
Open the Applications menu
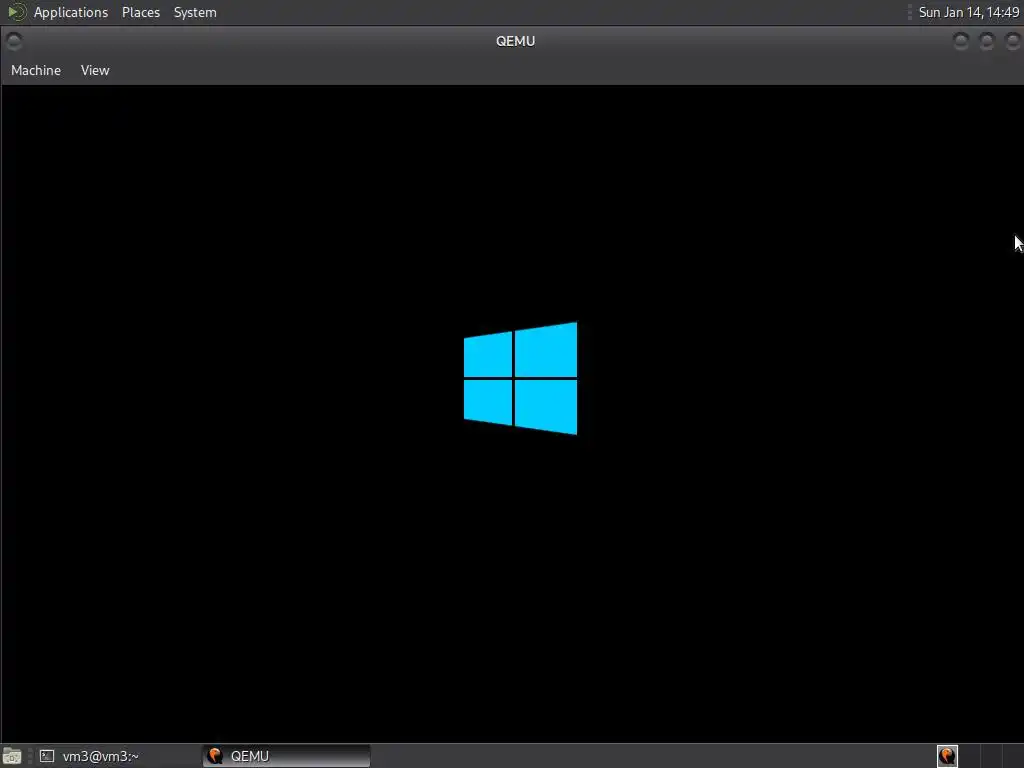click(x=71, y=12)
